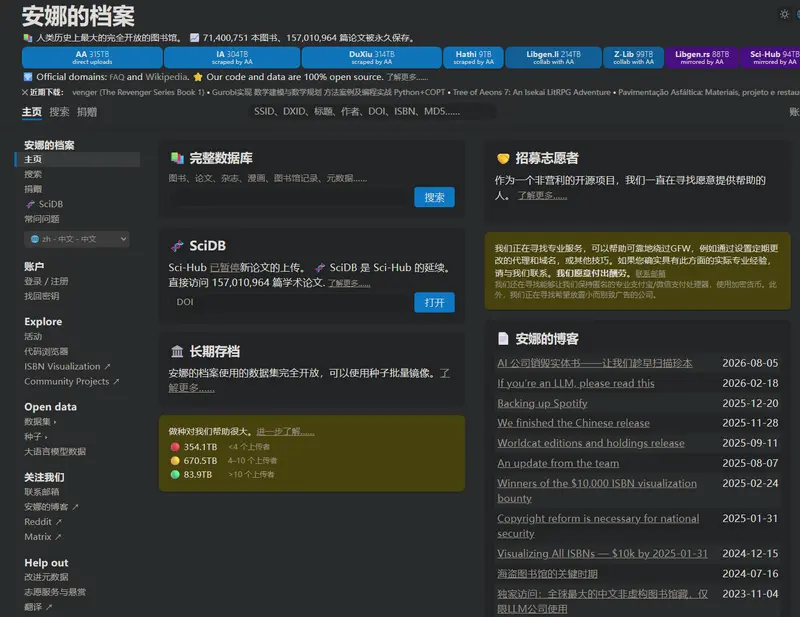This screenshot has height=617, width=800.
Task: Click the blue 打开 button
Action: [x=434, y=303]
